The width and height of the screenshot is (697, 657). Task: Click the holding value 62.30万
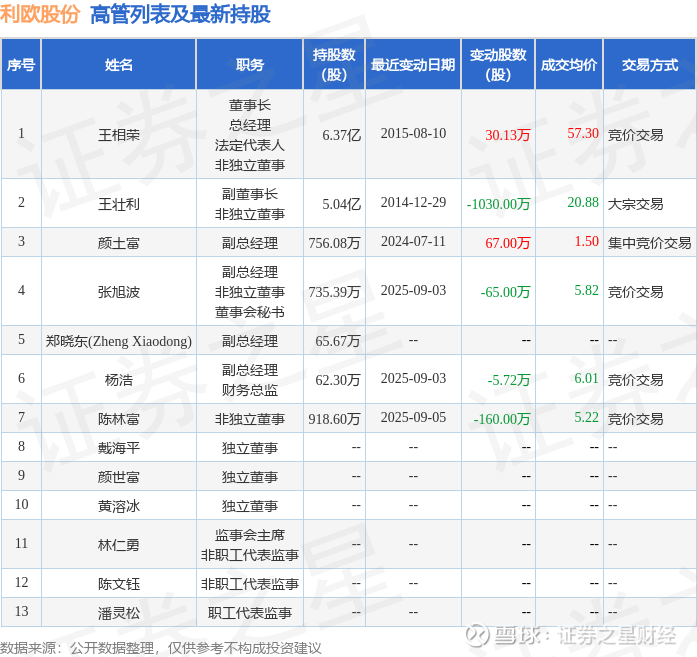[x=338, y=380]
